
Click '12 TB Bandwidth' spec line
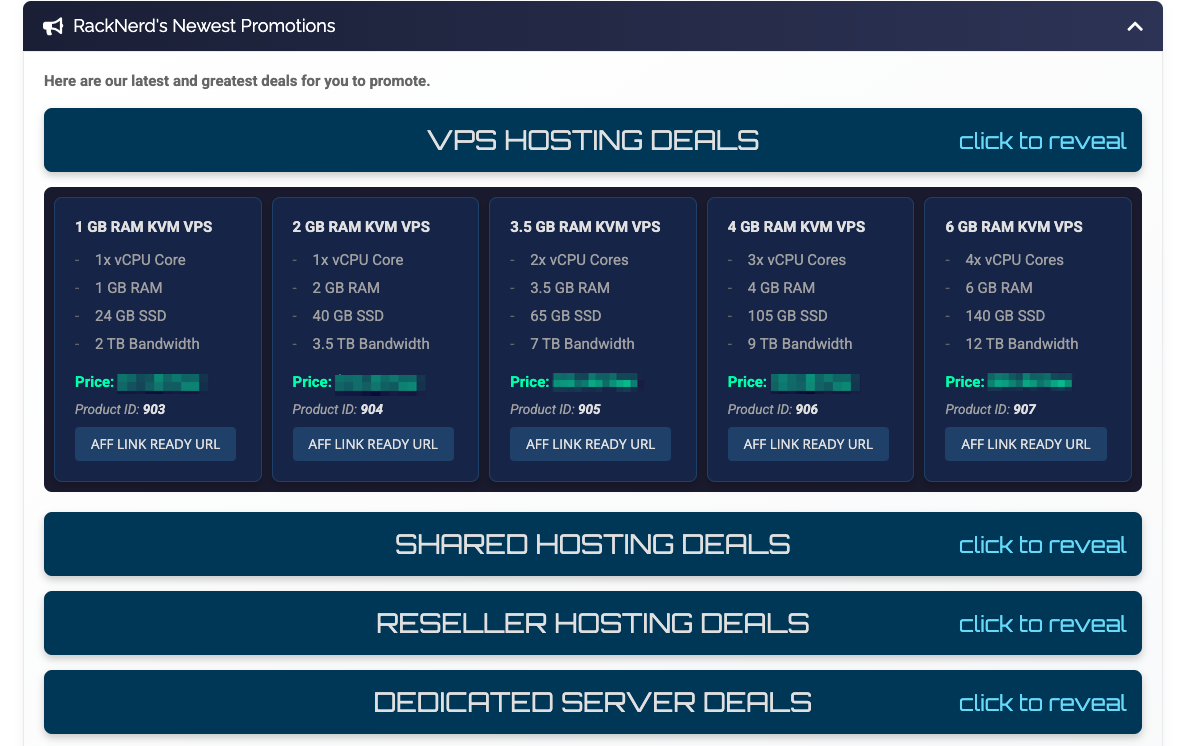pos(1022,344)
